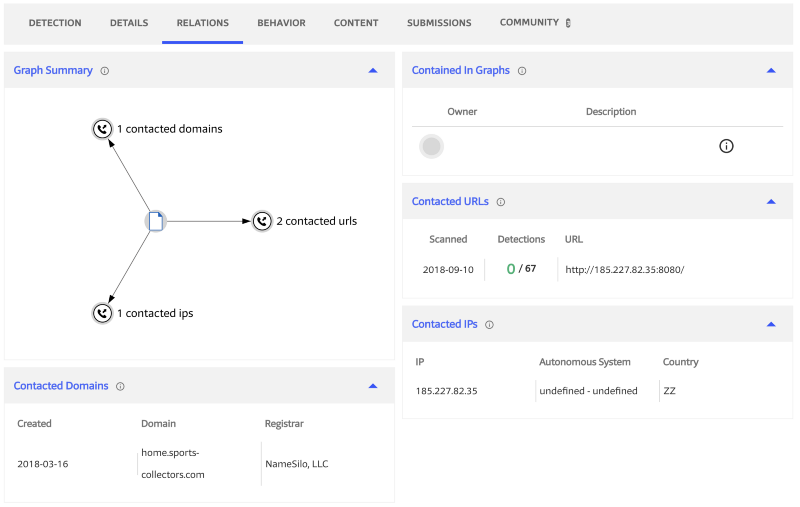Collapse the Contacted URLs section
The image size is (800, 507).
771,201
